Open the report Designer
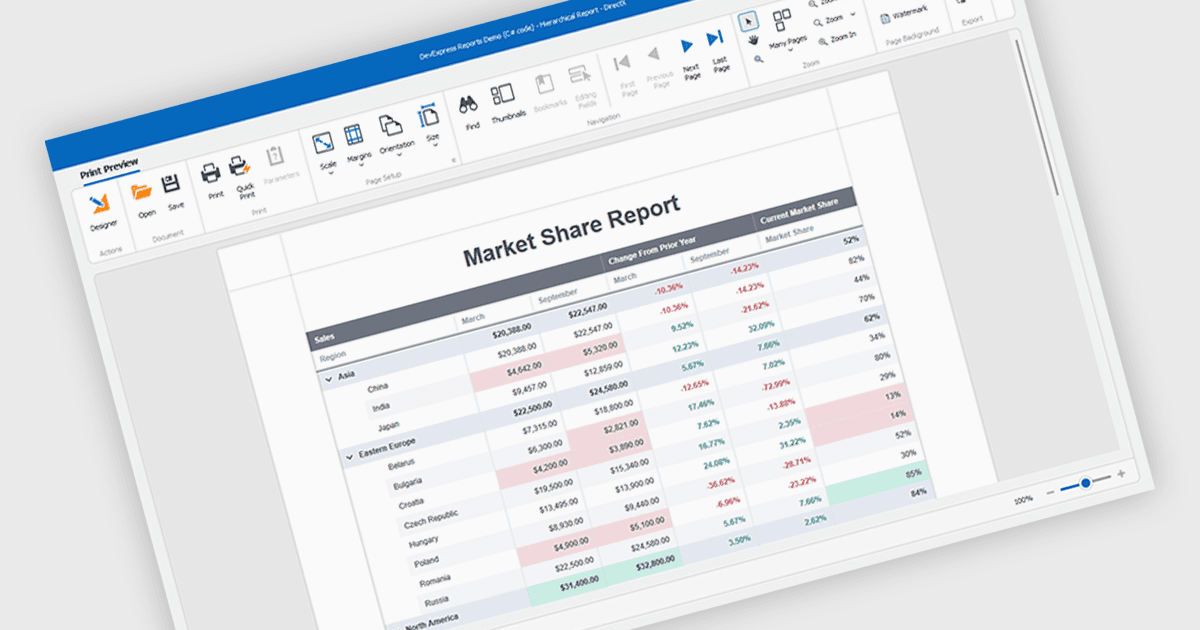Screen dimensions: 1200x630 coord(100,212)
